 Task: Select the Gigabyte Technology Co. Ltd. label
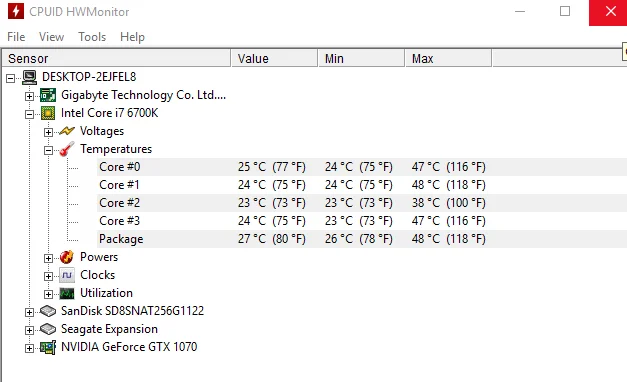[x=143, y=95]
